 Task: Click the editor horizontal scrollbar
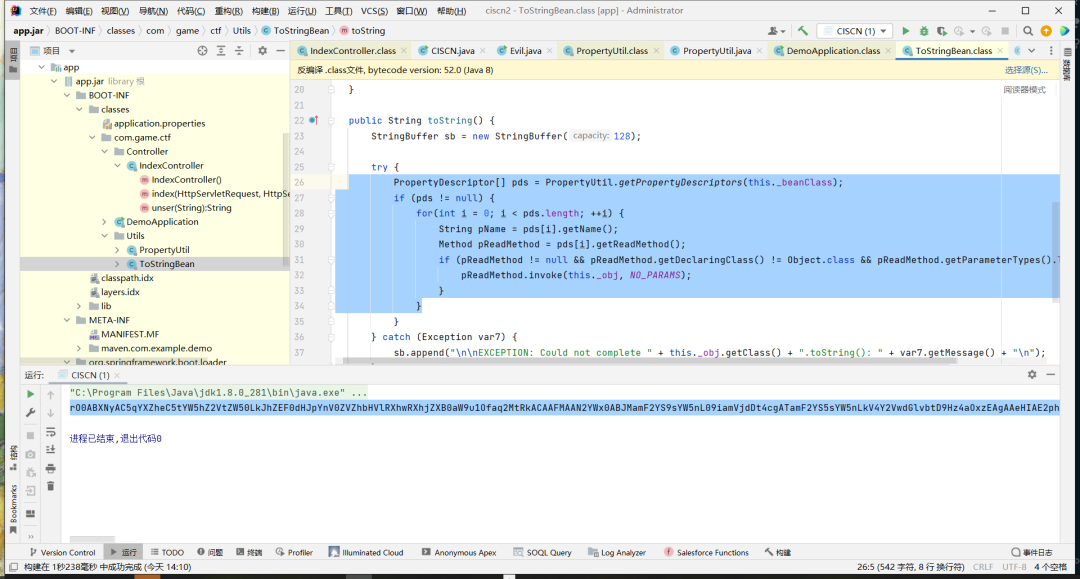tap(649, 361)
